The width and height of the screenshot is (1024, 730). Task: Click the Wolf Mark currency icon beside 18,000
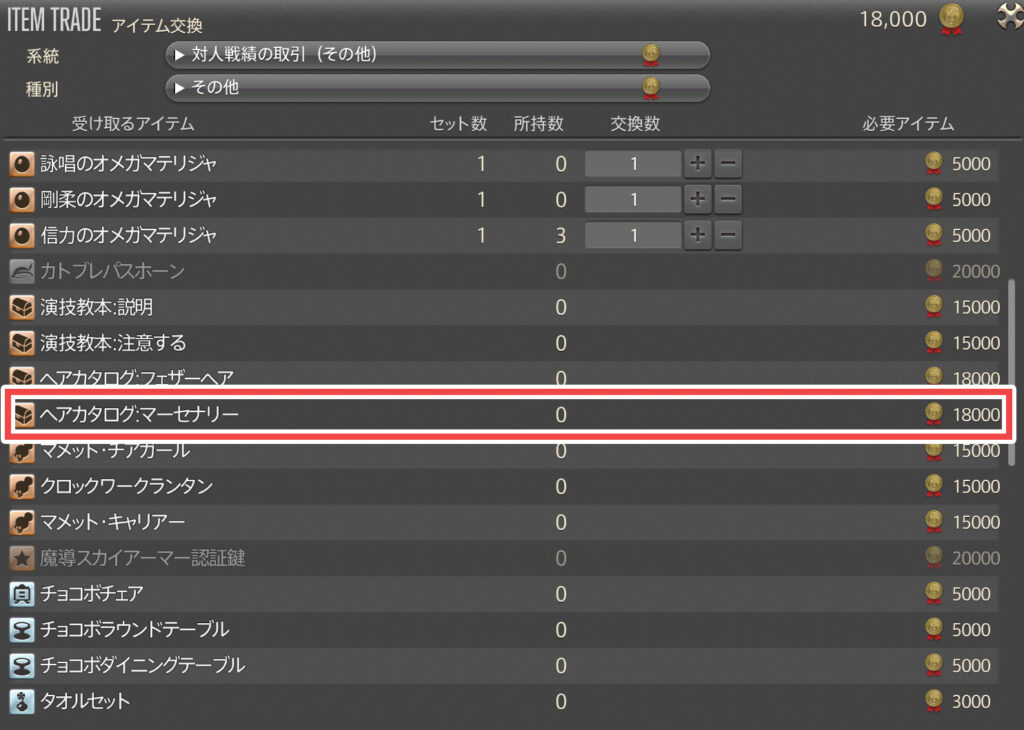pos(949,18)
